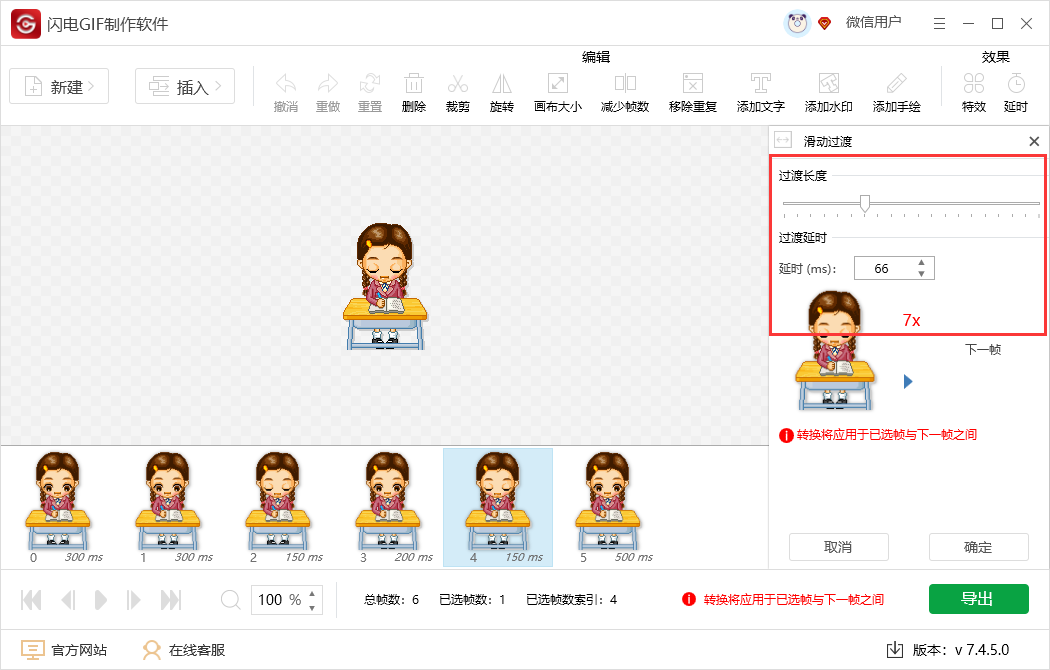Select the Crop (裁剪) scissors tool
The image size is (1050, 670).
457,85
